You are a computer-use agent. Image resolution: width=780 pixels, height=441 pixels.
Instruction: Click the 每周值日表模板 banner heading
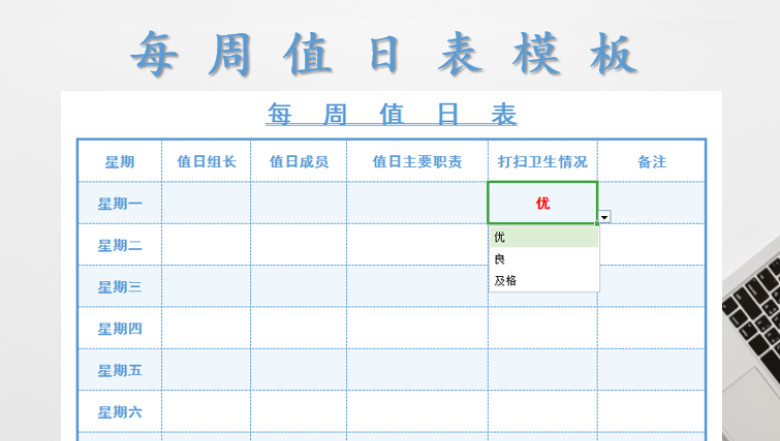pyautogui.click(x=384, y=54)
